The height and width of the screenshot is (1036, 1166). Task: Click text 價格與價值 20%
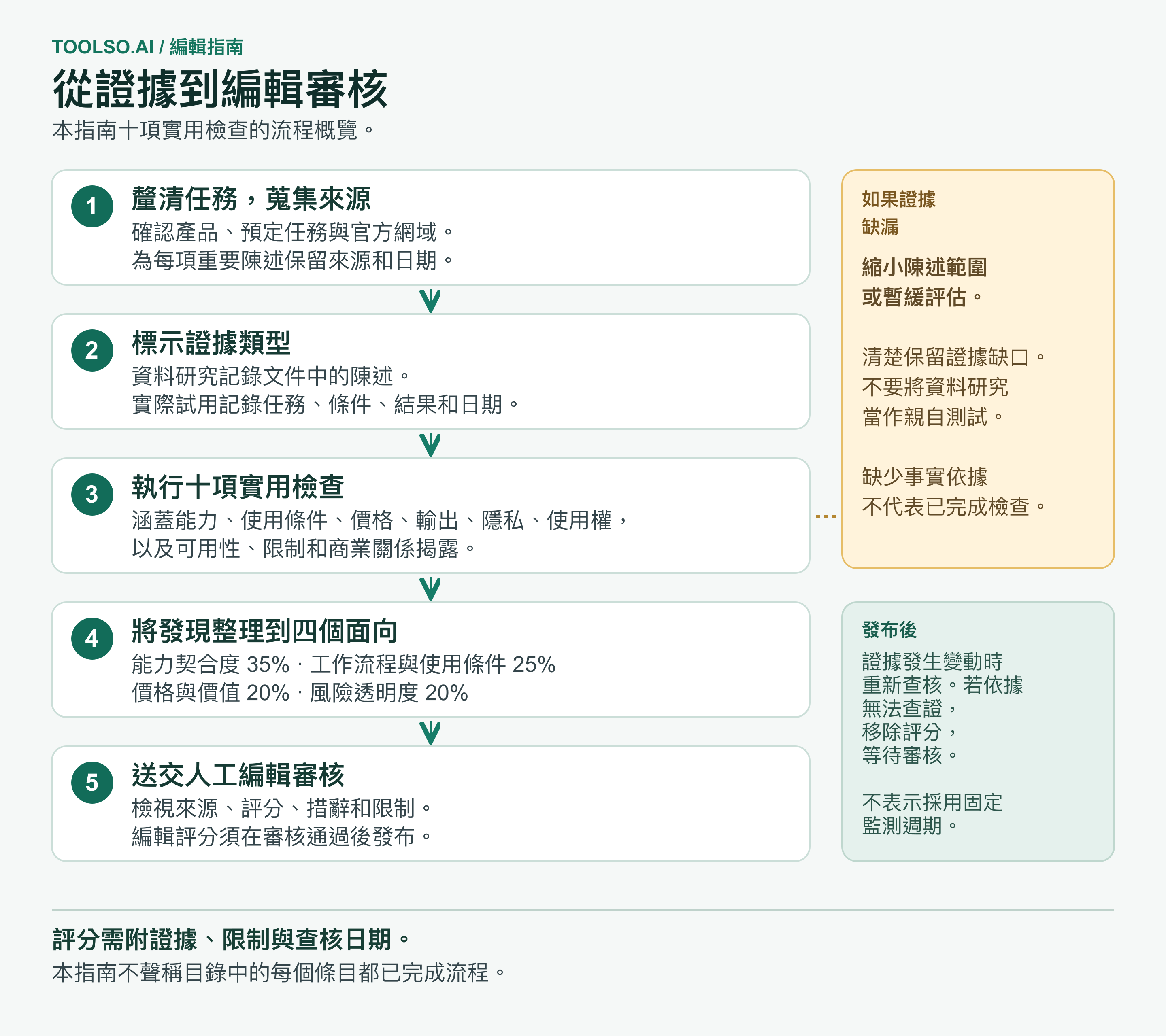tap(211, 693)
